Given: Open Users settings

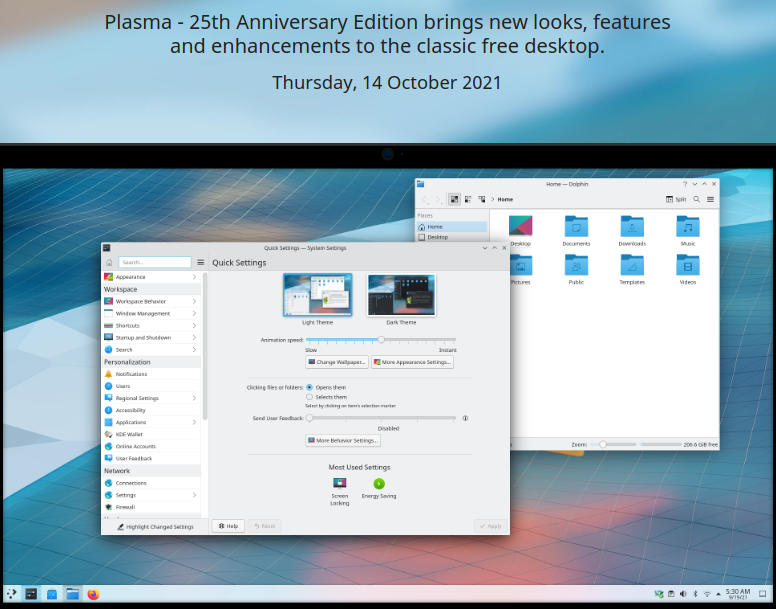Looking at the screenshot, I should point(151,386).
